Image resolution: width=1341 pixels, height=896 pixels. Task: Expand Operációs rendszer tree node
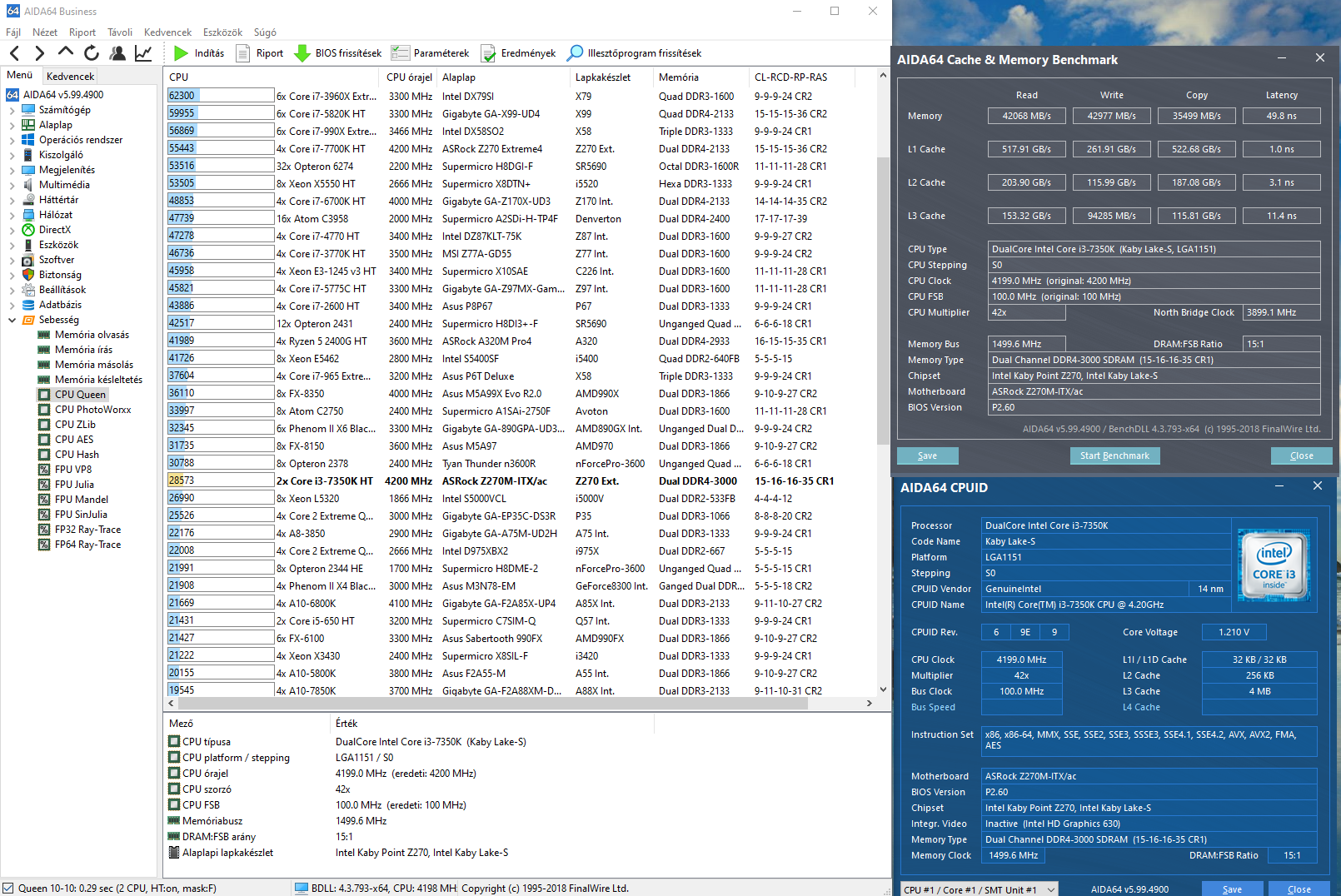pos(12,140)
